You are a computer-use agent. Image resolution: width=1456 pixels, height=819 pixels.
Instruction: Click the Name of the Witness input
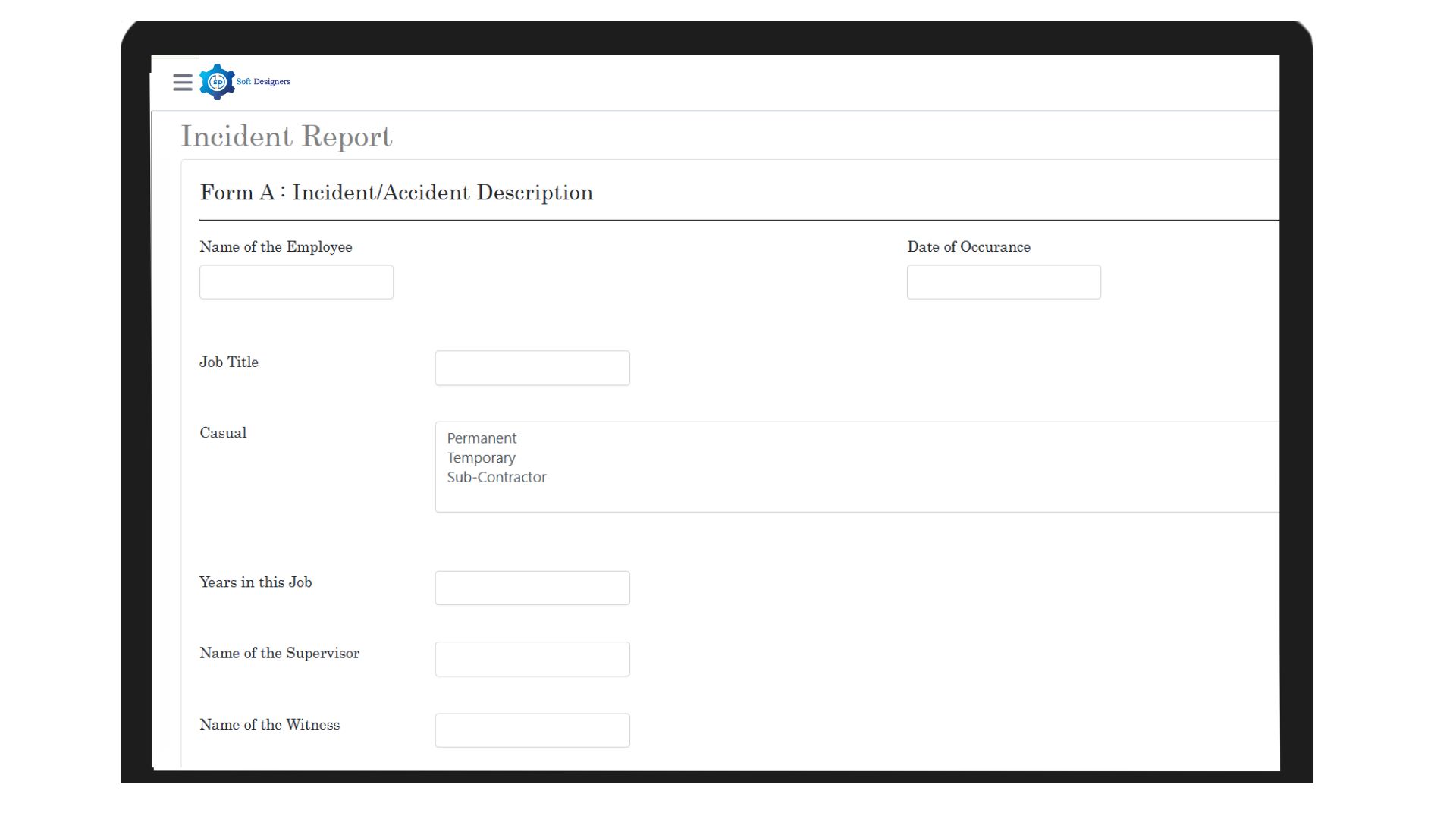(532, 730)
